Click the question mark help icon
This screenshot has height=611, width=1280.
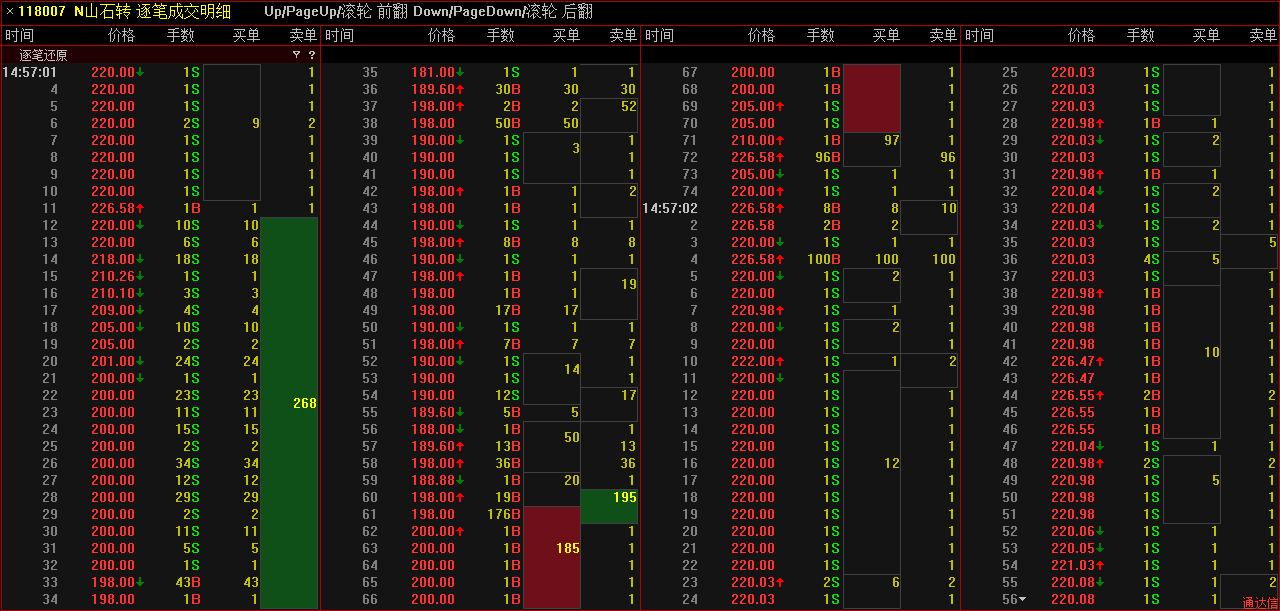coord(311,55)
